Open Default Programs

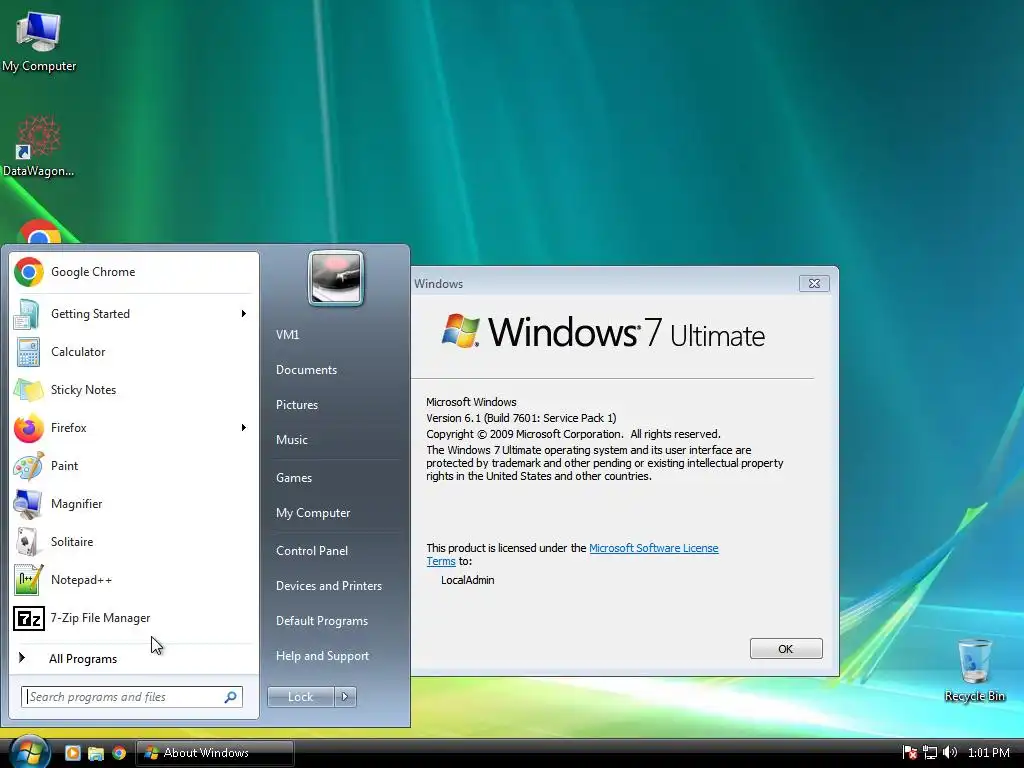click(x=321, y=621)
